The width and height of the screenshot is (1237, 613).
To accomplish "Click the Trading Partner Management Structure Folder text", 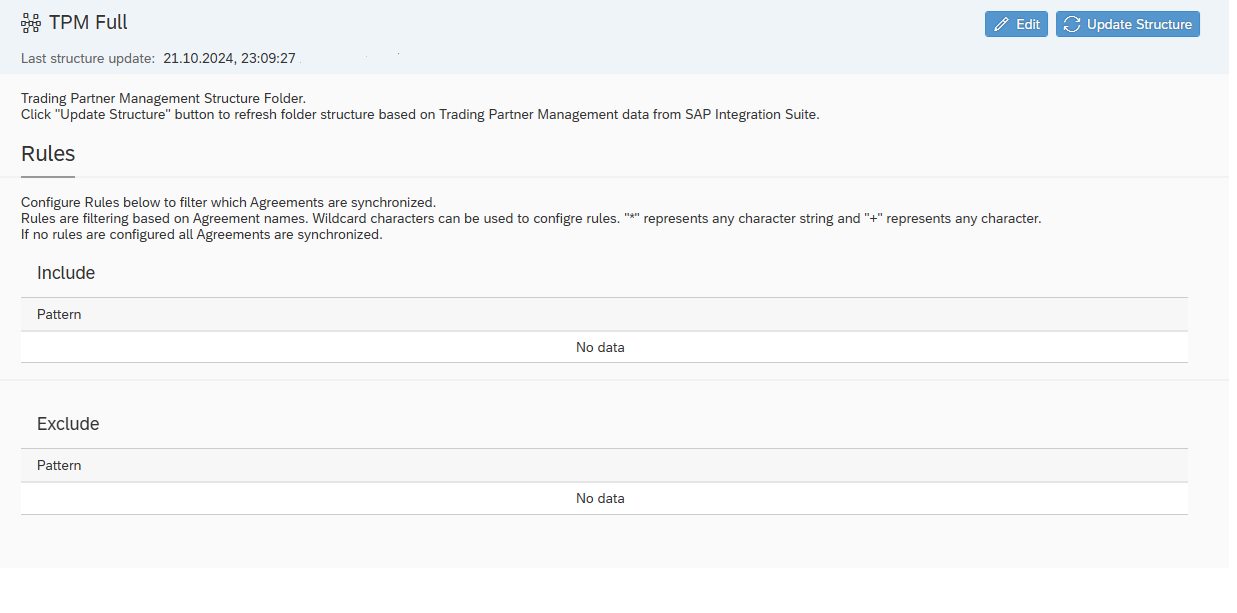I will pyautogui.click(x=163, y=99).
